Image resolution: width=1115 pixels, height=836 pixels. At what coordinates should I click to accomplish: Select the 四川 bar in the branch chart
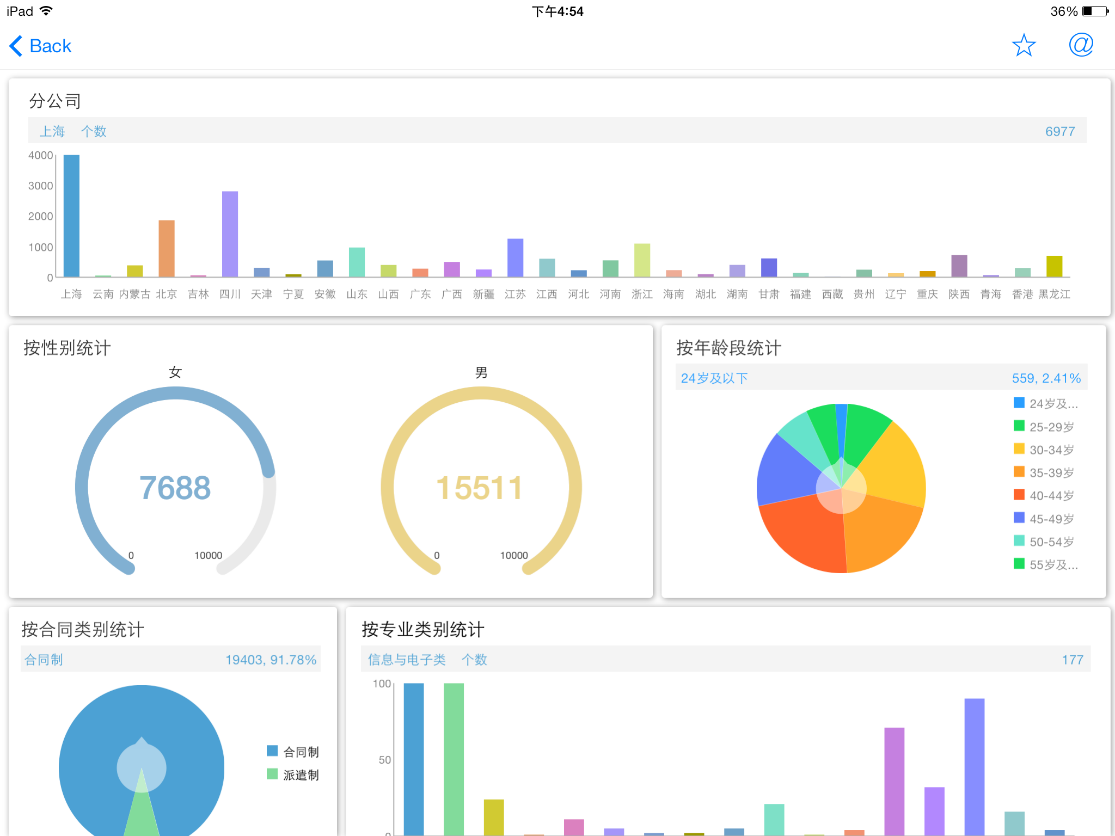point(230,234)
